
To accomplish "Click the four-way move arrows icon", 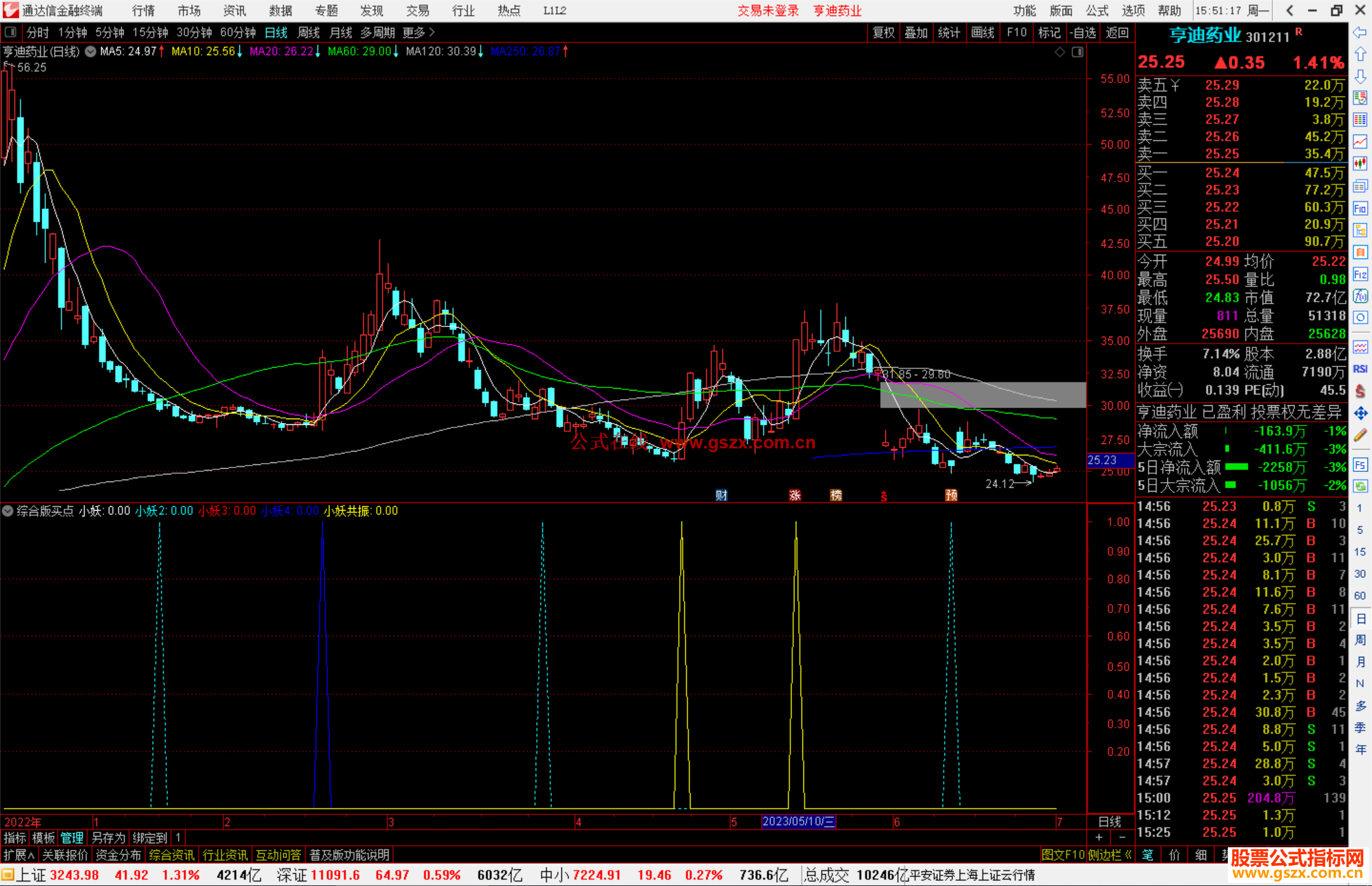I will (1360, 413).
